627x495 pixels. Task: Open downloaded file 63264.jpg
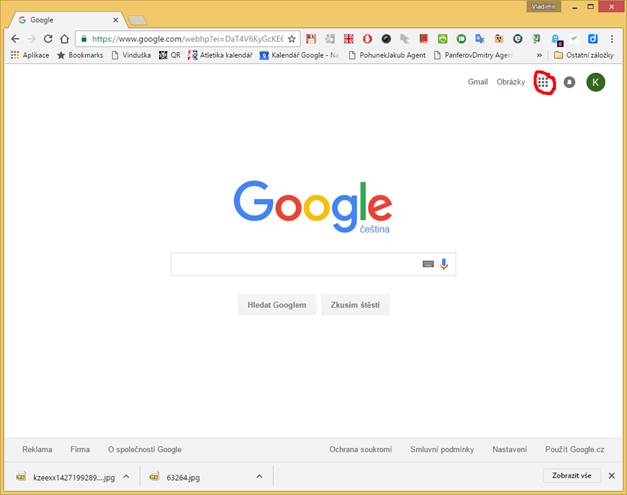(183, 477)
